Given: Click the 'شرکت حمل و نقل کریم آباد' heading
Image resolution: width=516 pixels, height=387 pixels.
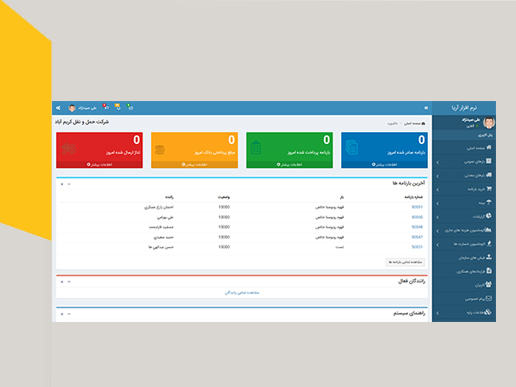Looking at the screenshot, I should 82,122.
